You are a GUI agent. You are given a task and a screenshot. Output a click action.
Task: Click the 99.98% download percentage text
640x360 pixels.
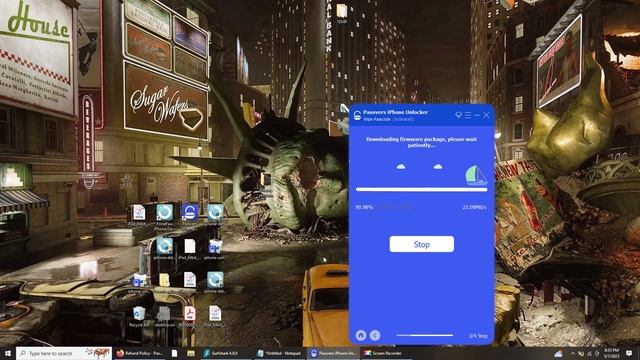click(364, 207)
